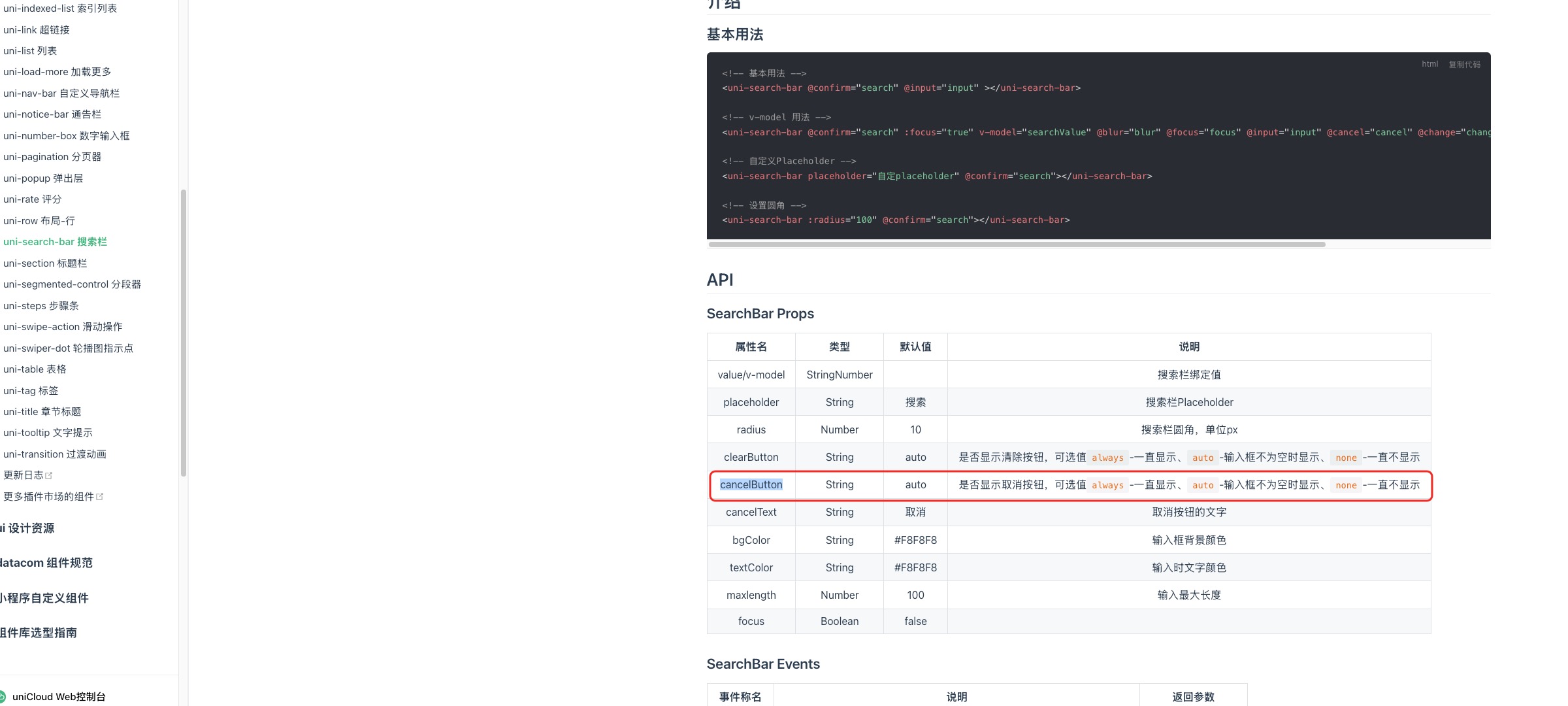The width and height of the screenshot is (1568, 706).
Task: Select uni-nav-bar 自定义导航栏 in sidebar
Action: tap(61, 93)
